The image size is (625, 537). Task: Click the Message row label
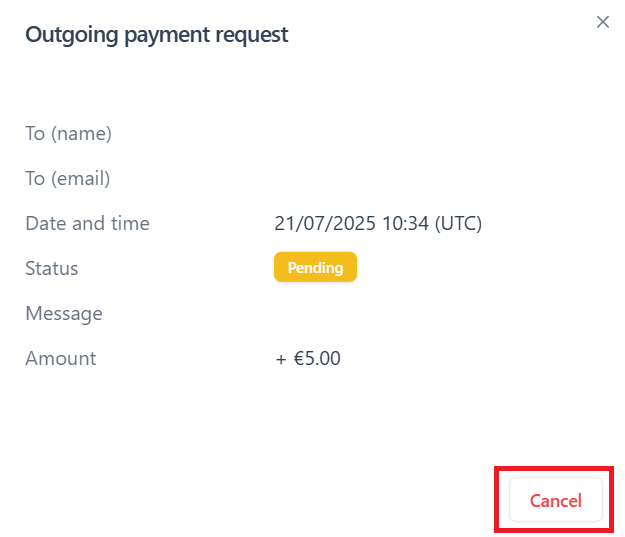[x=64, y=314]
